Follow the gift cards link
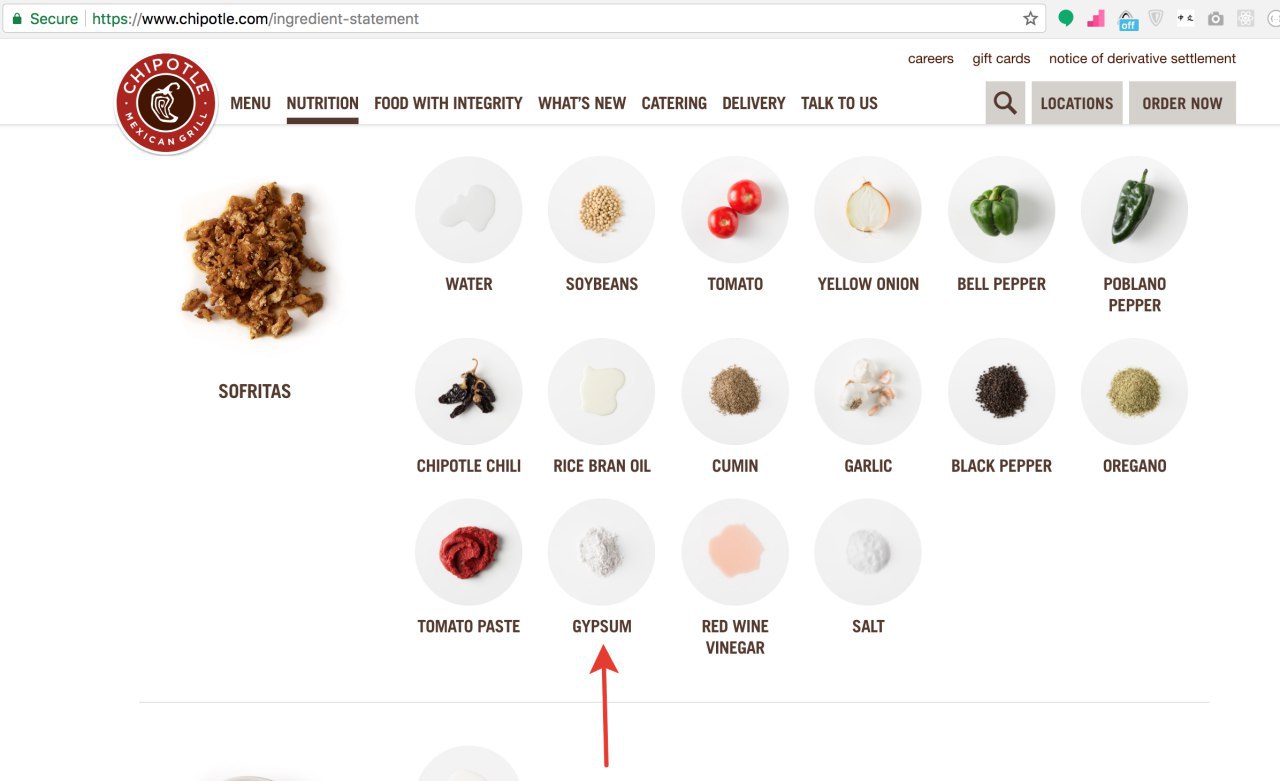Image resolution: width=1280 pixels, height=781 pixels. [1001, 59]
